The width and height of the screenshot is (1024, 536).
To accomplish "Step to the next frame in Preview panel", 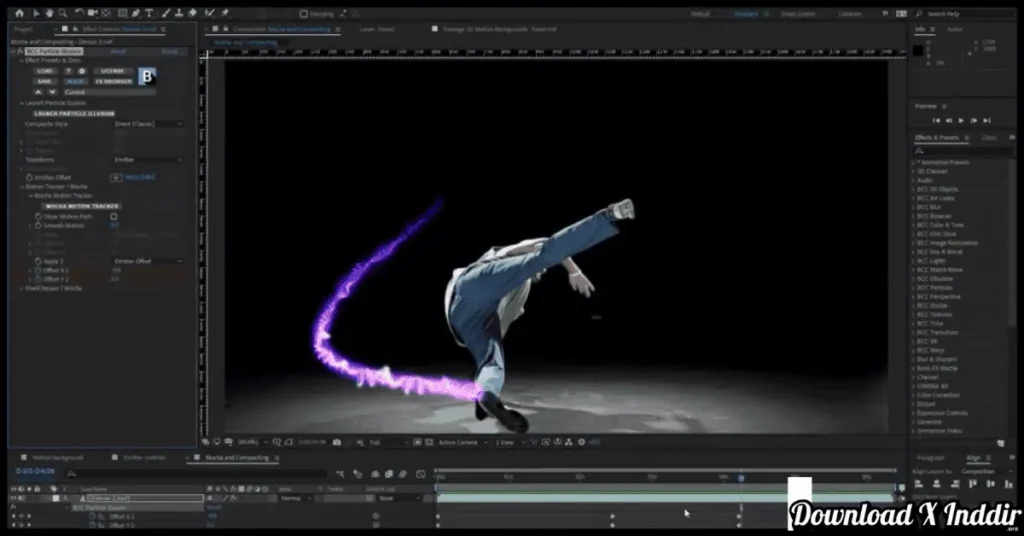I will tap(974, 120).
